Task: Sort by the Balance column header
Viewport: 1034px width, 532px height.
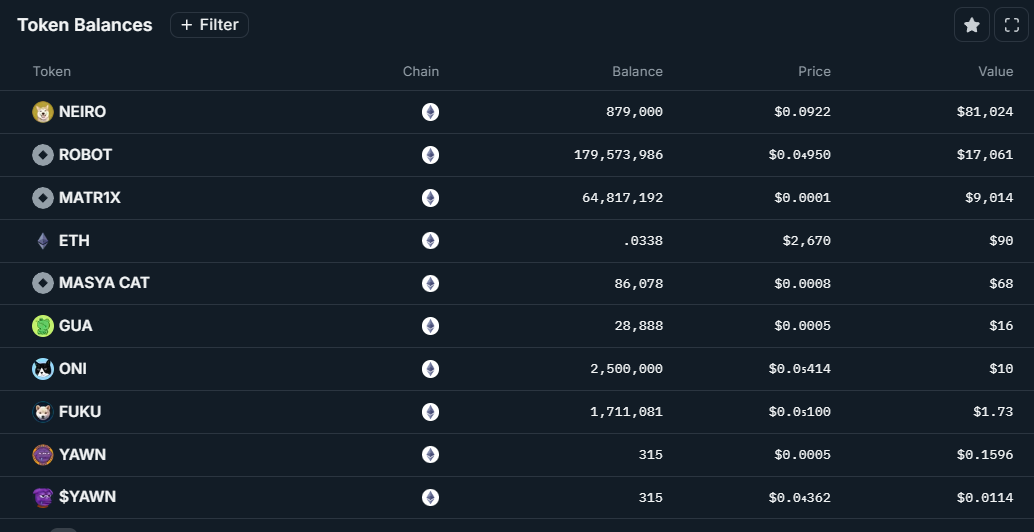Action: 637,71
